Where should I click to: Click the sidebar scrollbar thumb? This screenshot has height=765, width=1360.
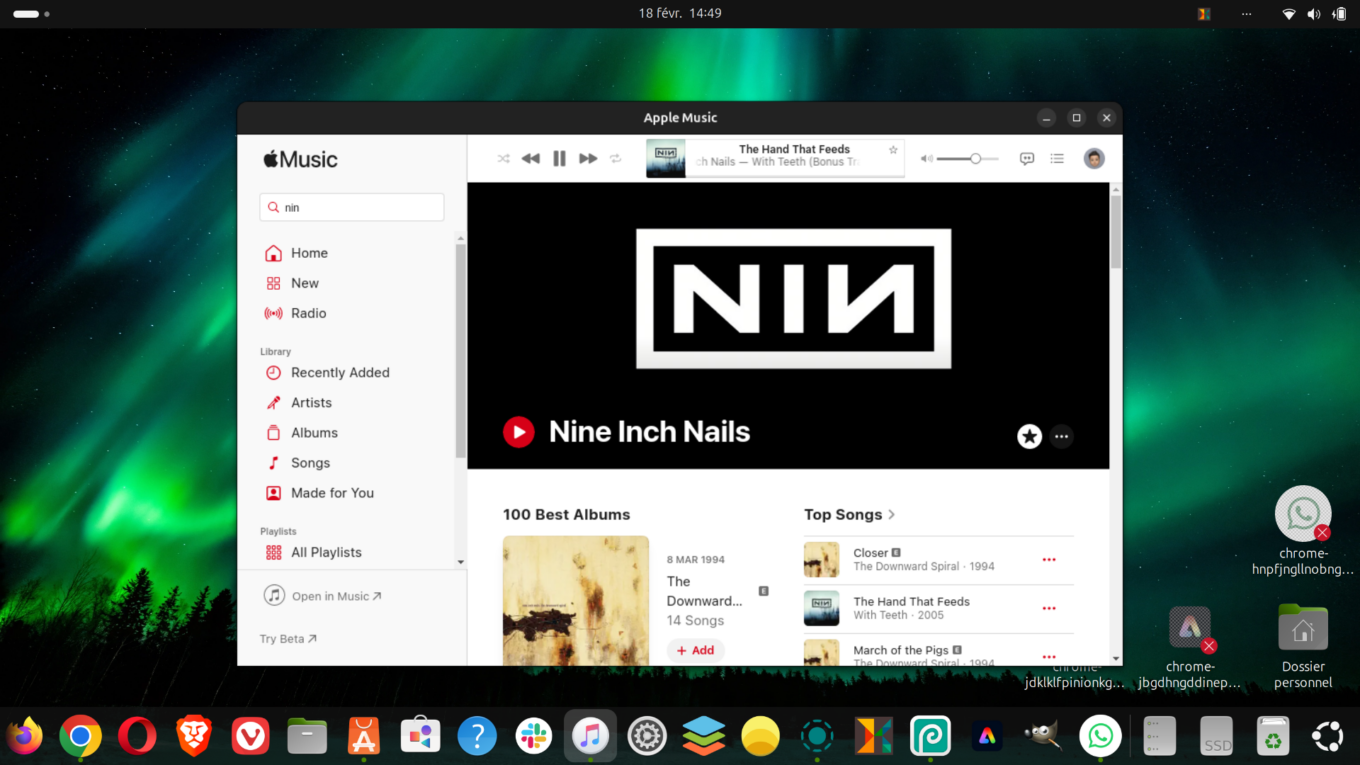pos(461,350)
